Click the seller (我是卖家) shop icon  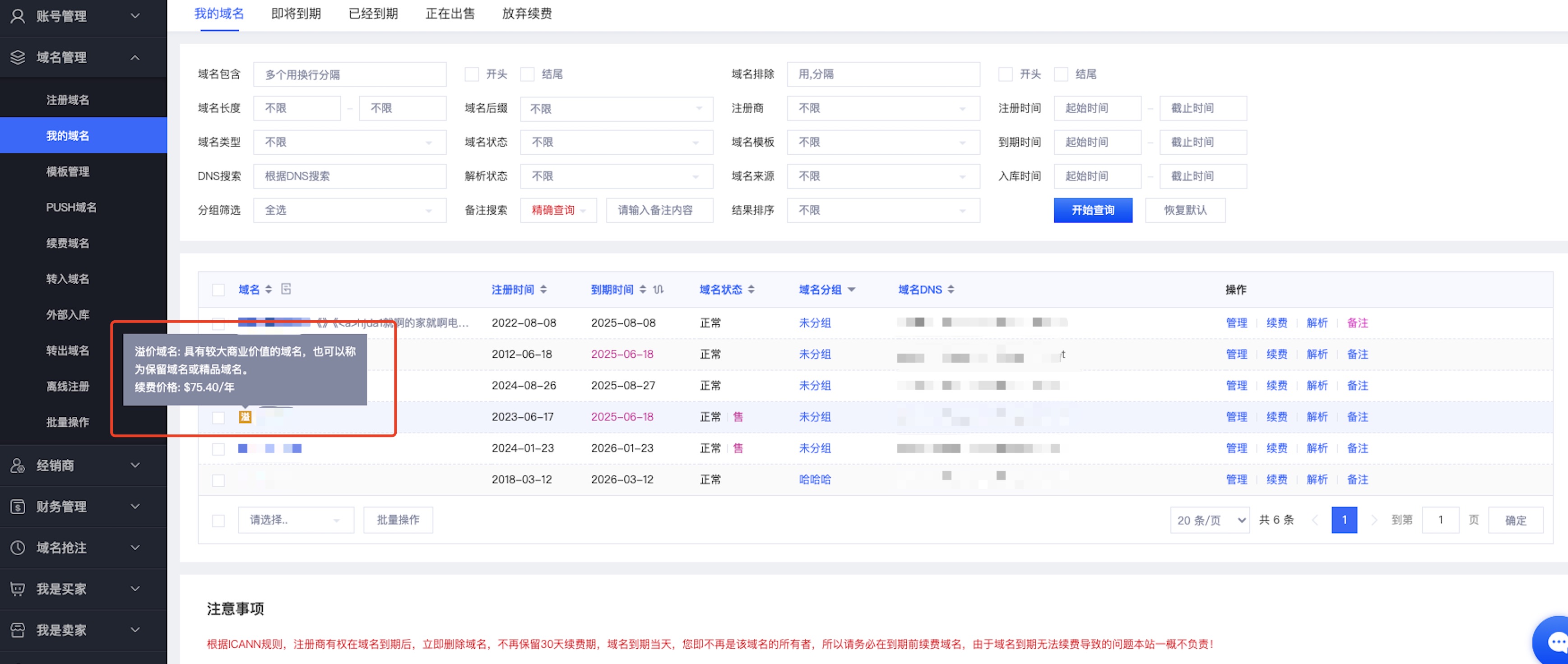tap(18, 630)
